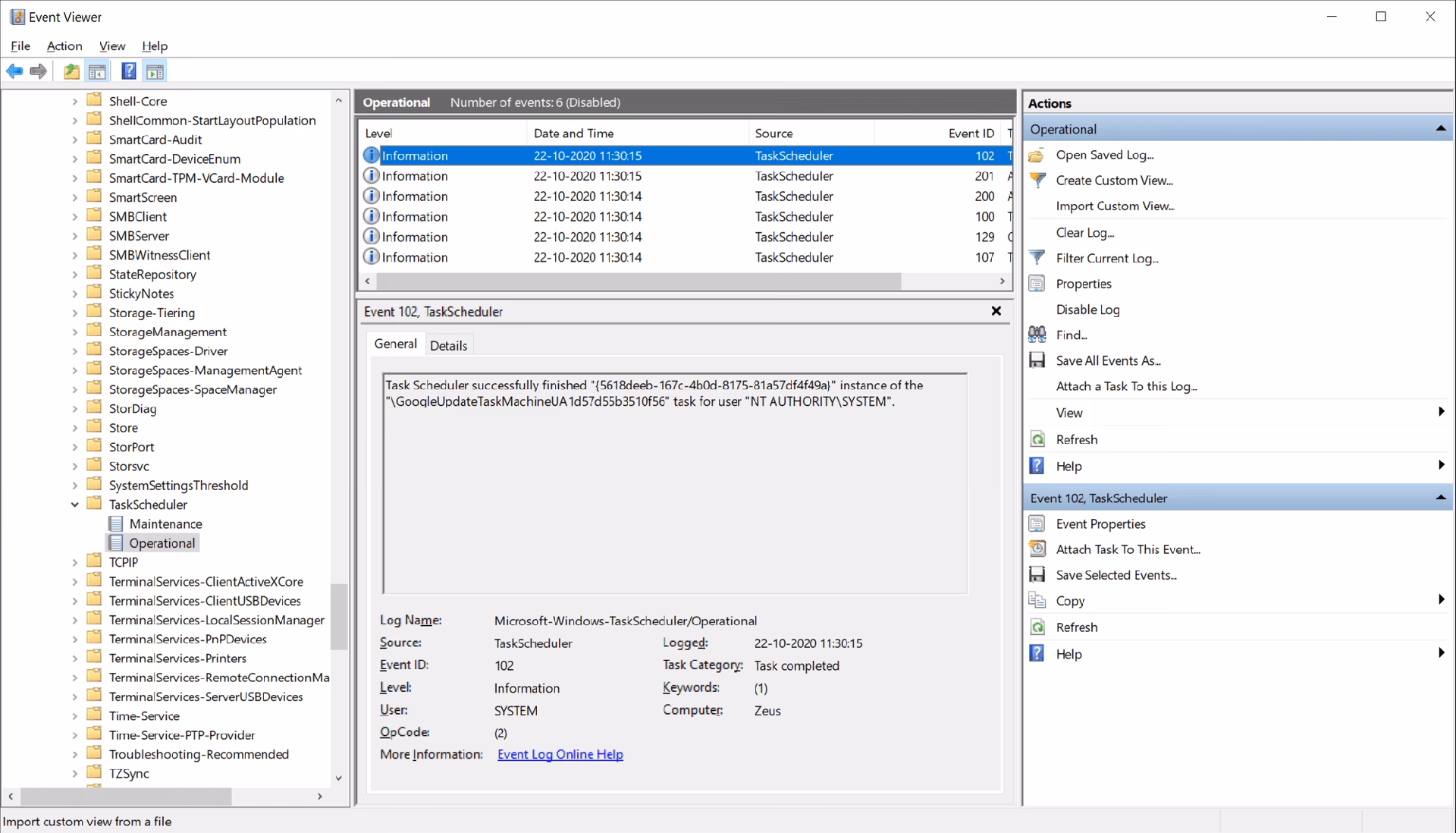Image resolution: width=1456 pixels, height=833 pixels.
Task: Import a custom view from a file
Action: 1115,206
